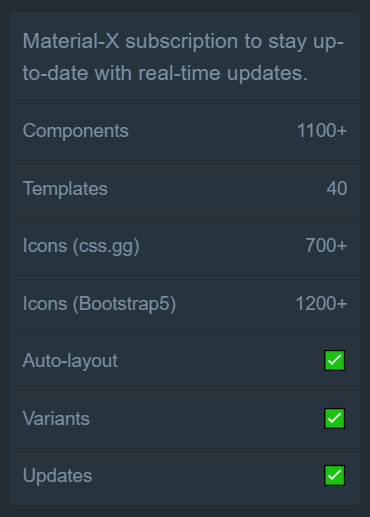Select the Templates value 40
The height and width of the screenshot is (517, 370).
pos(337,189)
